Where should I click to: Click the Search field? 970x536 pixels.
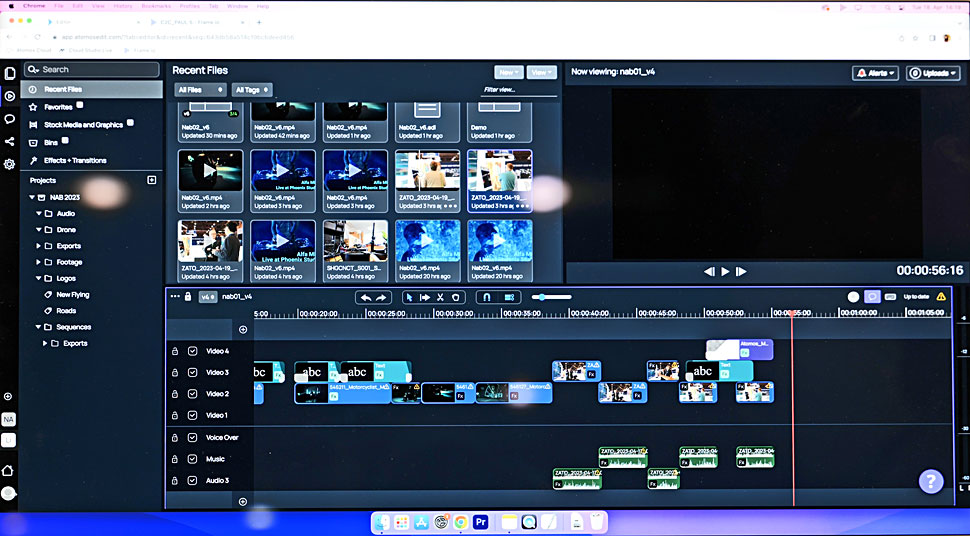click(x=92, y=69)
